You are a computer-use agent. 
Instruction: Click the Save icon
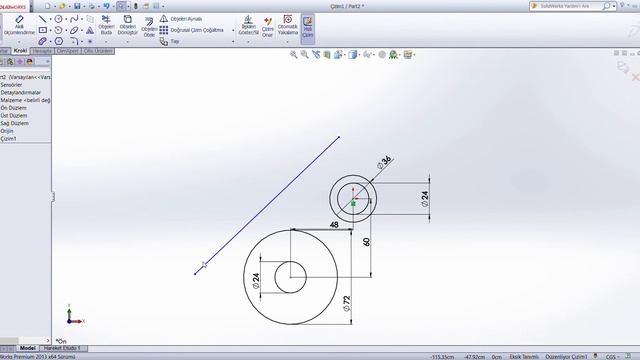[77, 6]
